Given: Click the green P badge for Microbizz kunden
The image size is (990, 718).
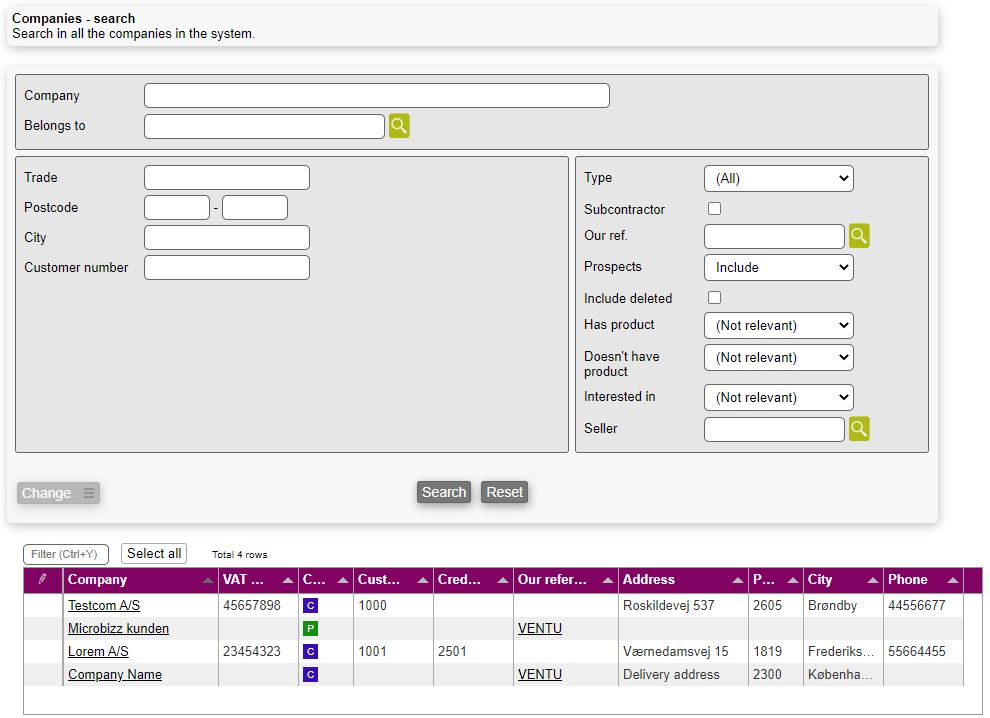Looking at the screenshot, I should coord(310,629).
